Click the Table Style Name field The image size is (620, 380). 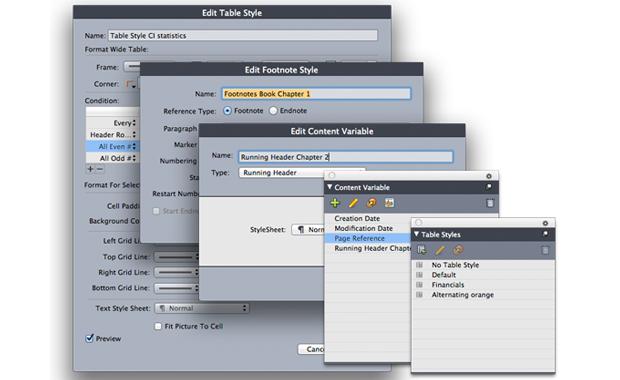(x=243, y=36)
